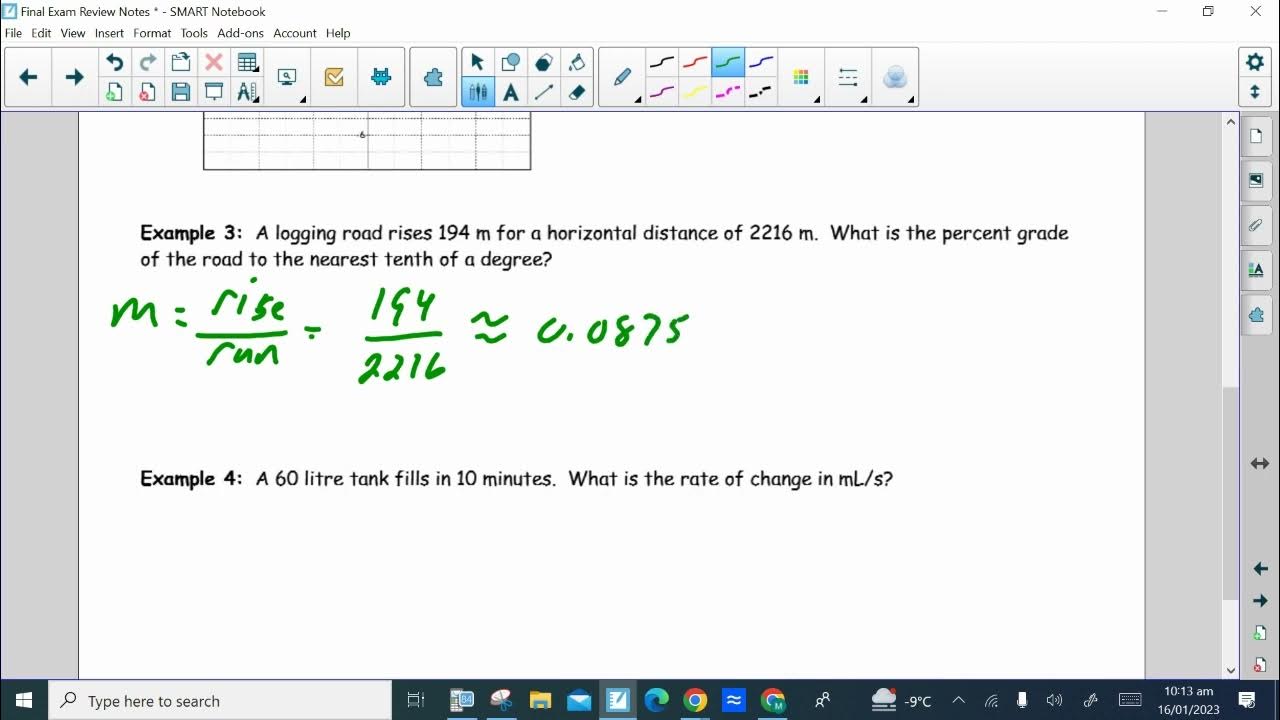
Task: Pick the yellow pen stroke
Action: tap(695, 92)
